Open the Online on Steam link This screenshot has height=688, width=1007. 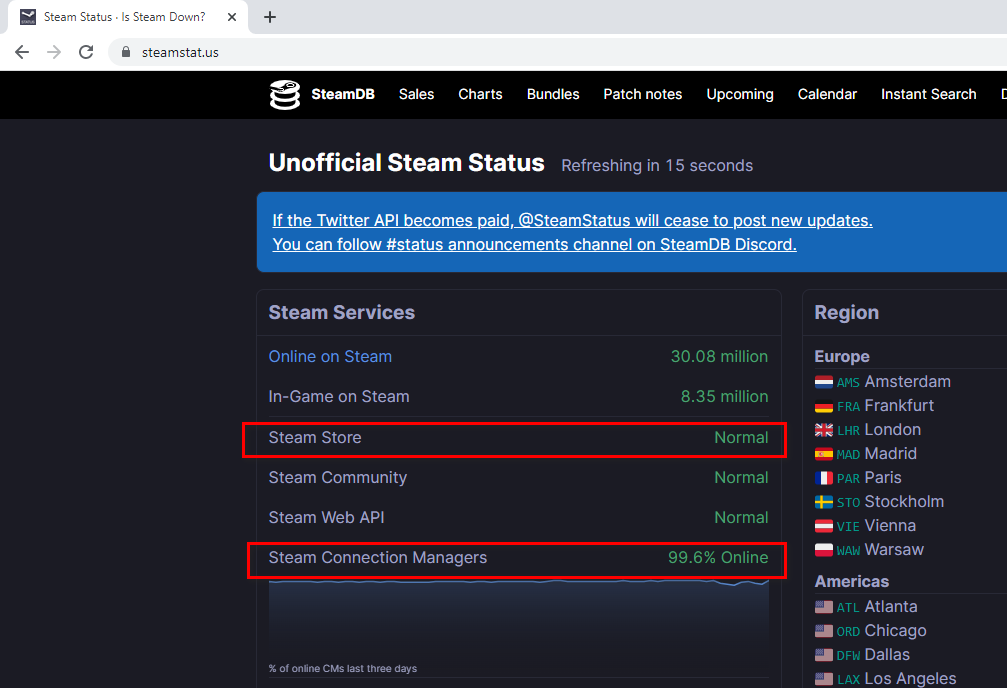[x=330, y=357]
